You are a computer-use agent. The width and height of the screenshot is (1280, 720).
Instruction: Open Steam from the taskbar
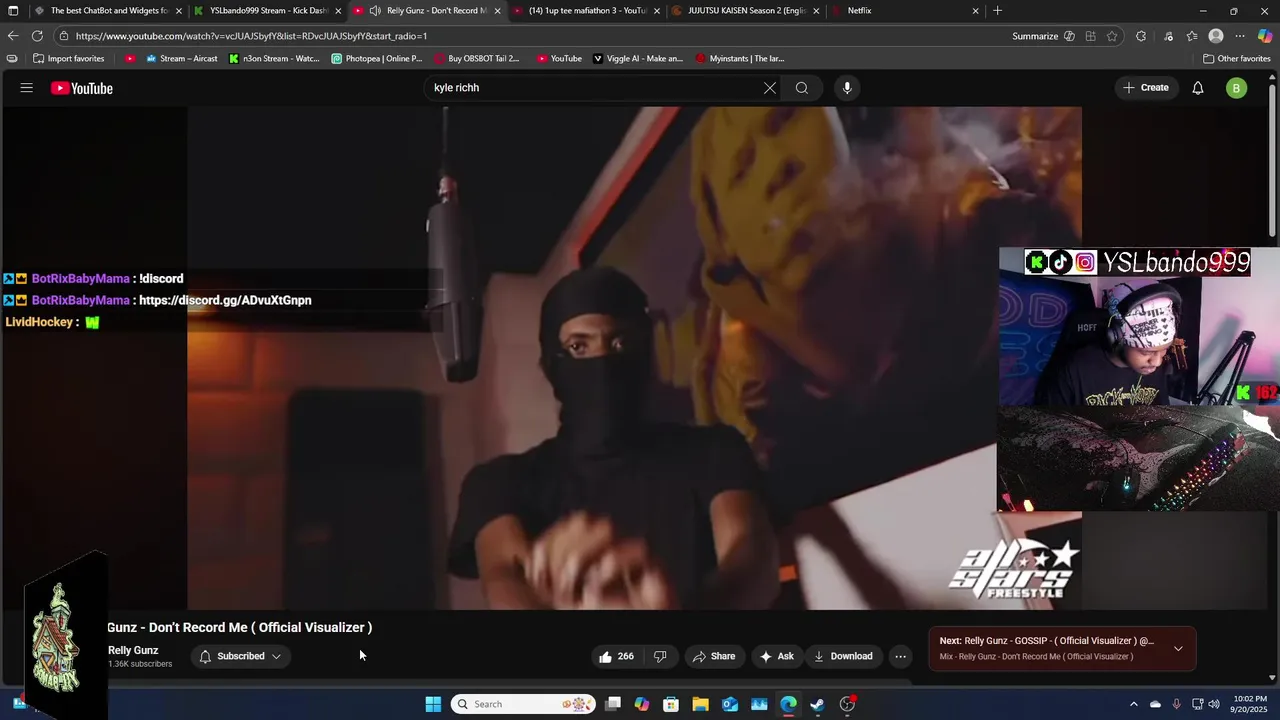point(818,704)
